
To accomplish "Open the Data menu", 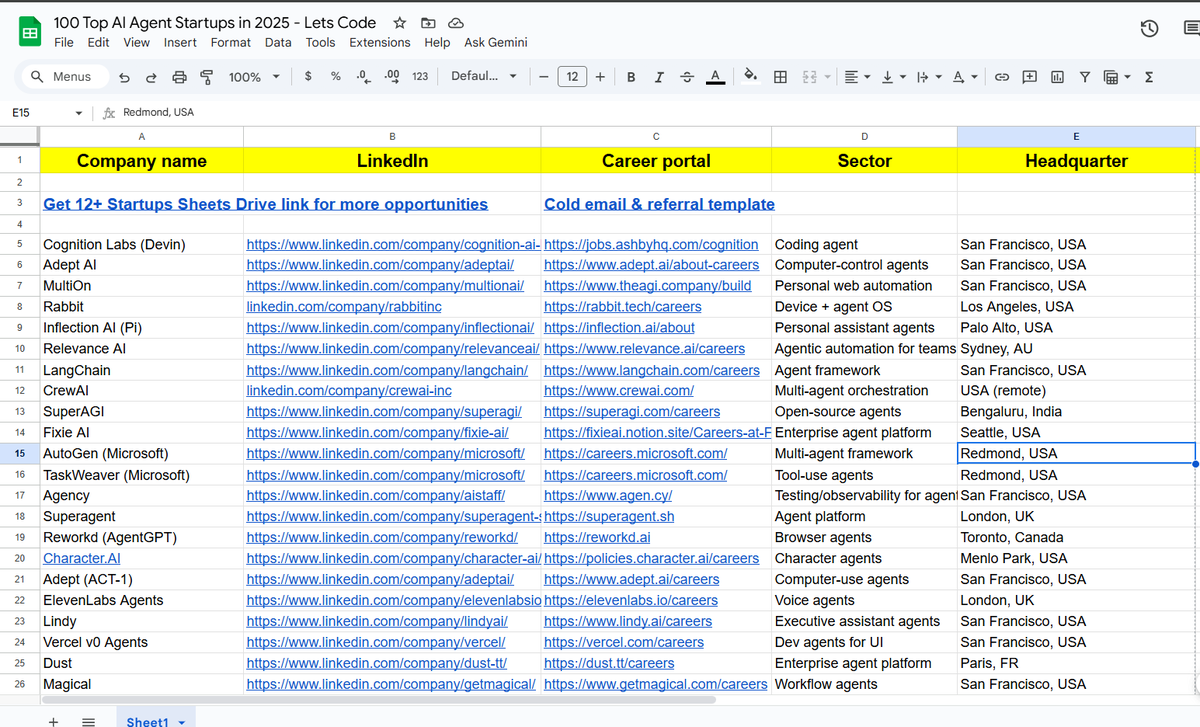I will click(278, 42).
